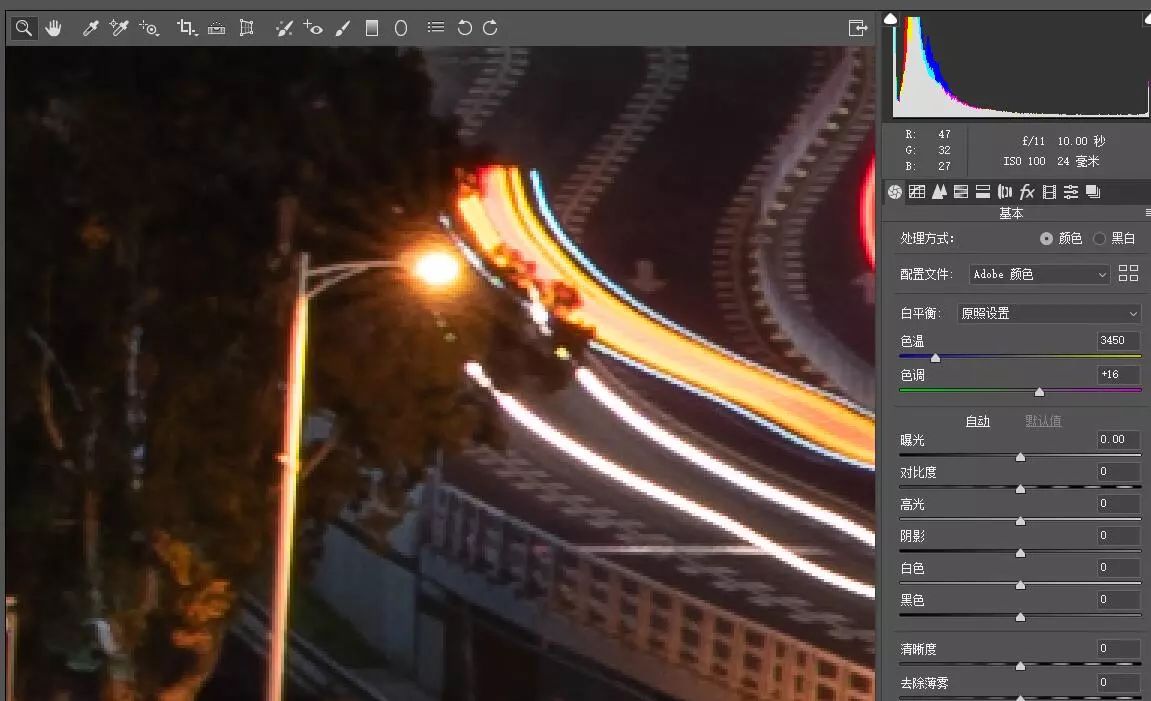
Task: Select the 黑白 (Black & White) radio button
Action: point(1100,239)
